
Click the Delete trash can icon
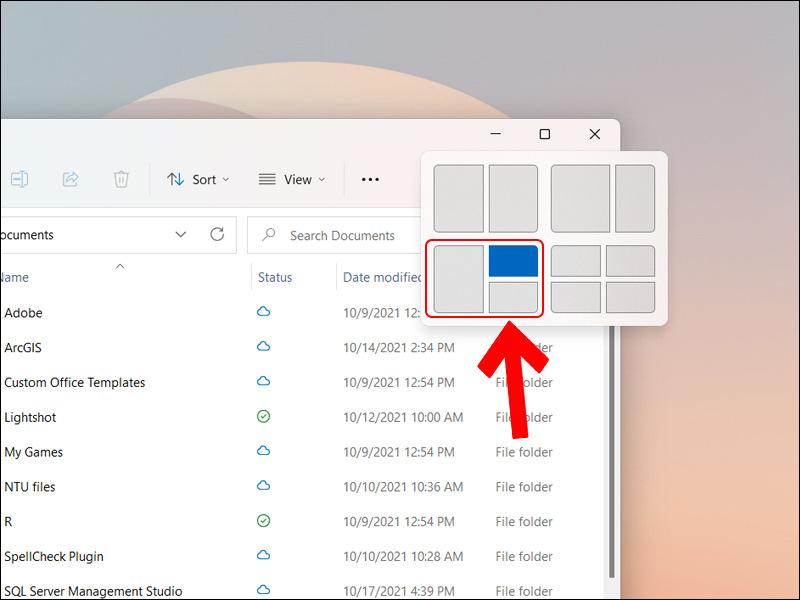pyautogui.click(x=121, y=179)
